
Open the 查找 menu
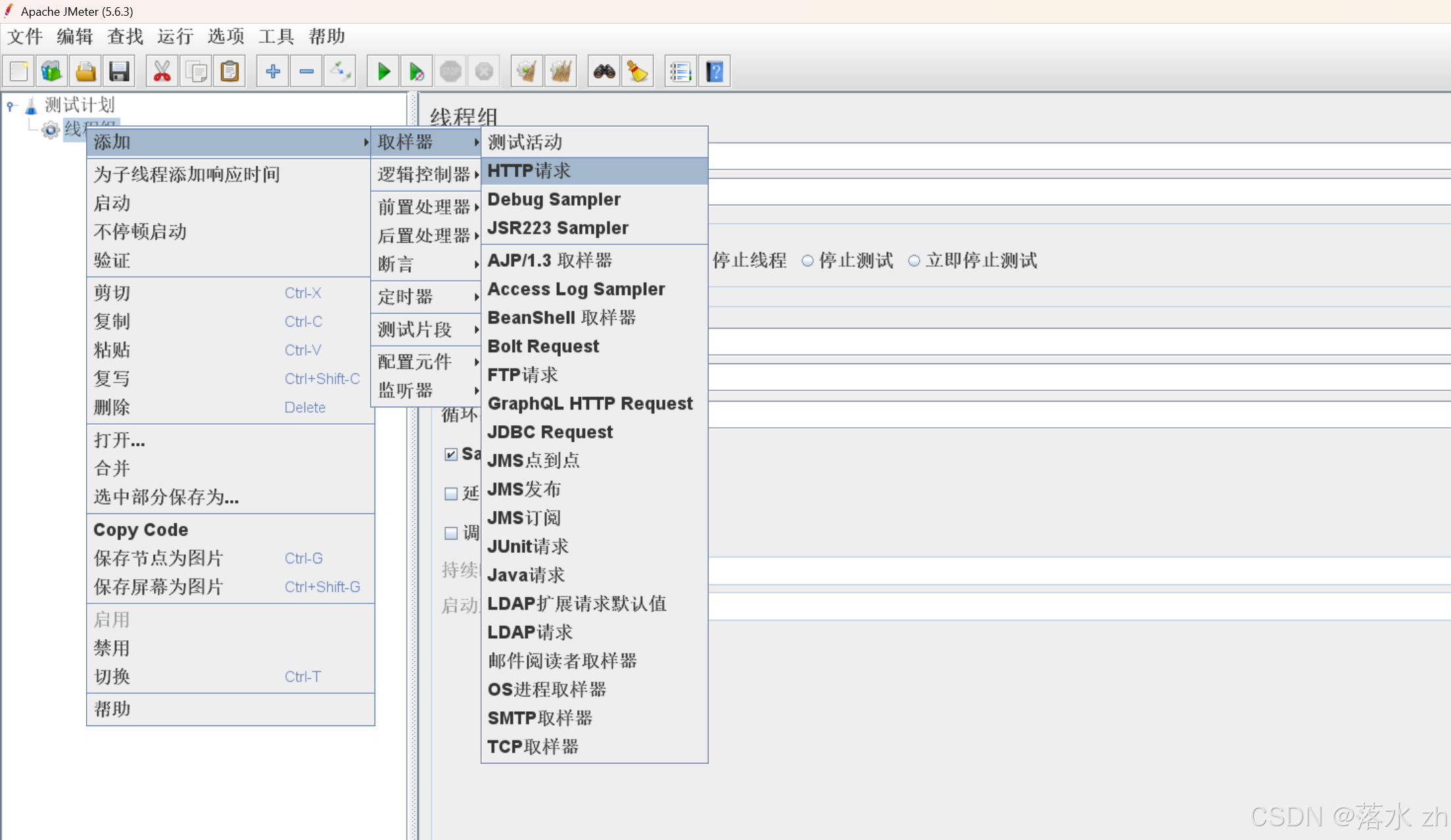[x=126, y=36]
